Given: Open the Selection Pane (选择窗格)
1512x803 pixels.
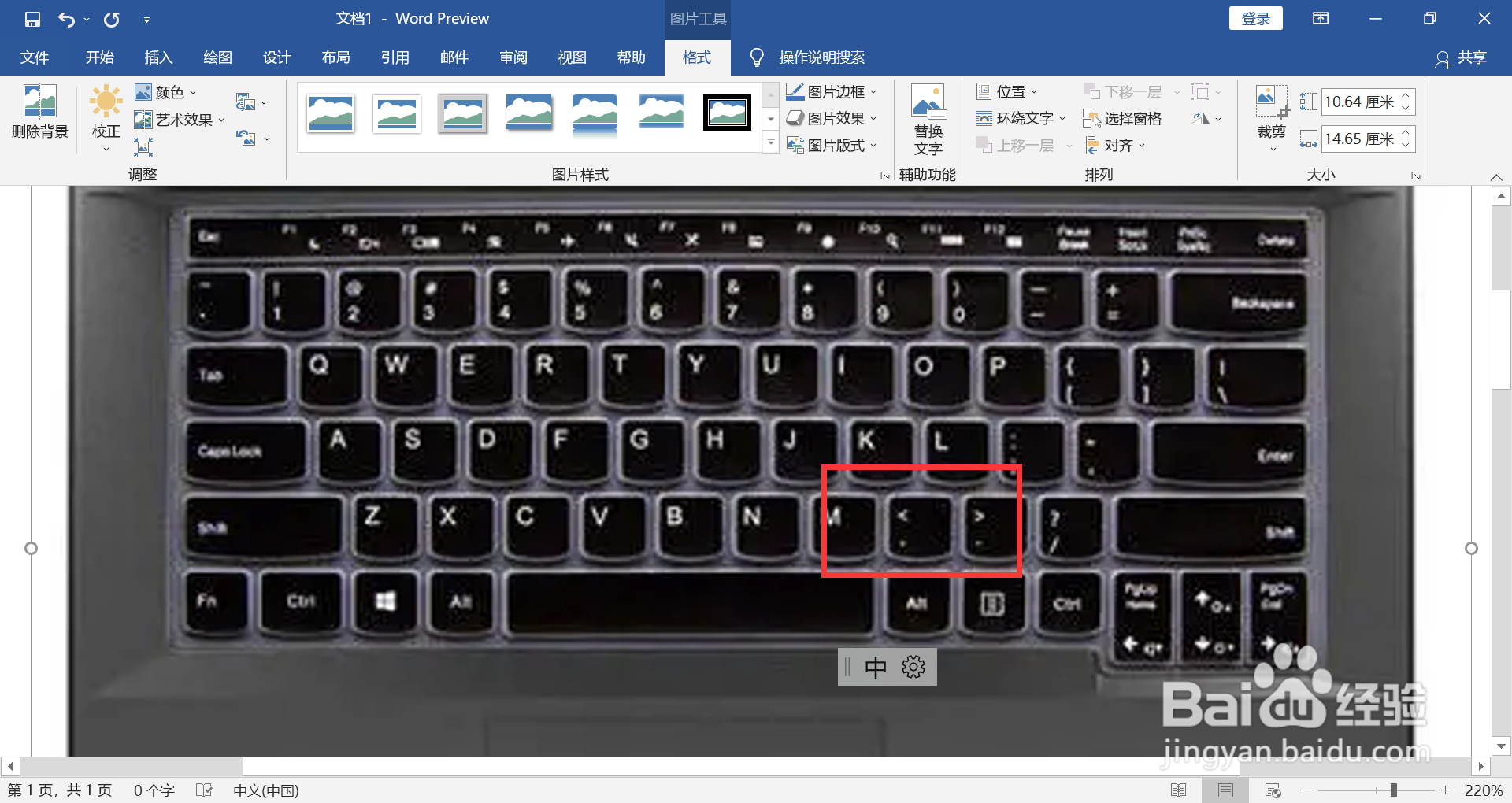Looking at the screenshot, I should click(x=1122, y=118).
